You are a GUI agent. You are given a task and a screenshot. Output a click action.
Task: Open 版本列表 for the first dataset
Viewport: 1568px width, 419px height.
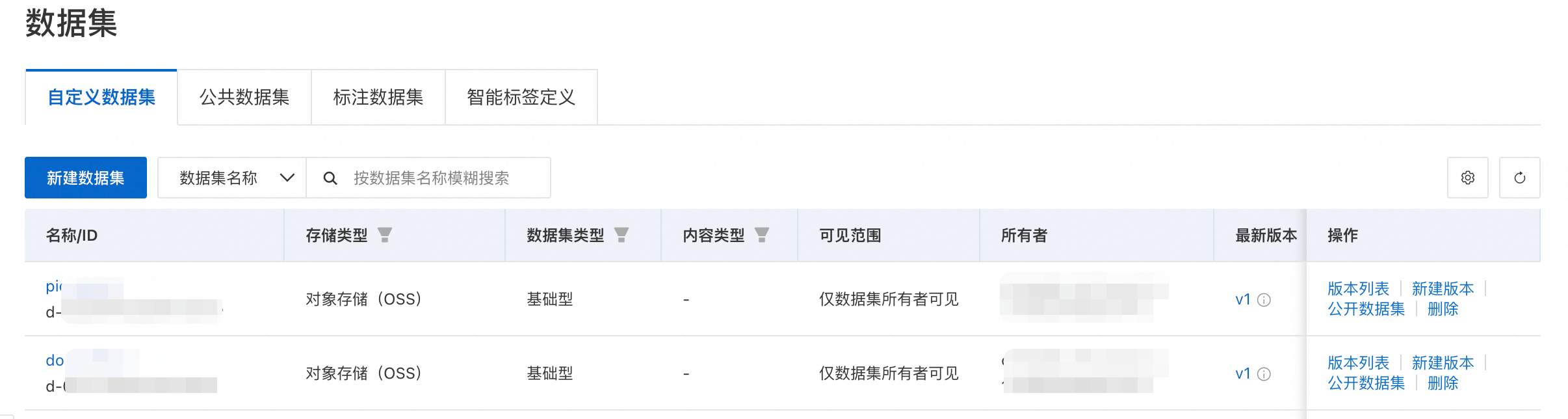click(x=1358, y=288)
